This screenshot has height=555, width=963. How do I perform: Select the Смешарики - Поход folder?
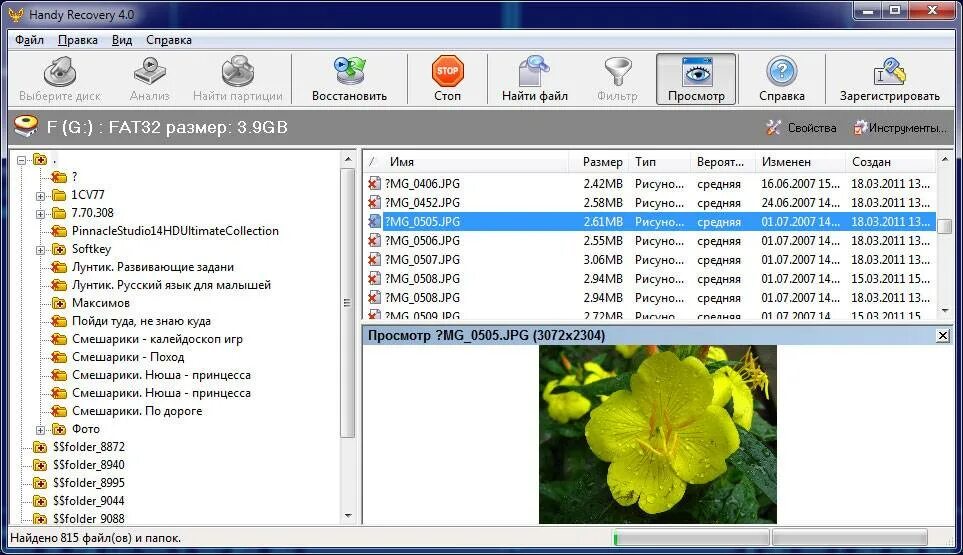click(x=128, y=357)
